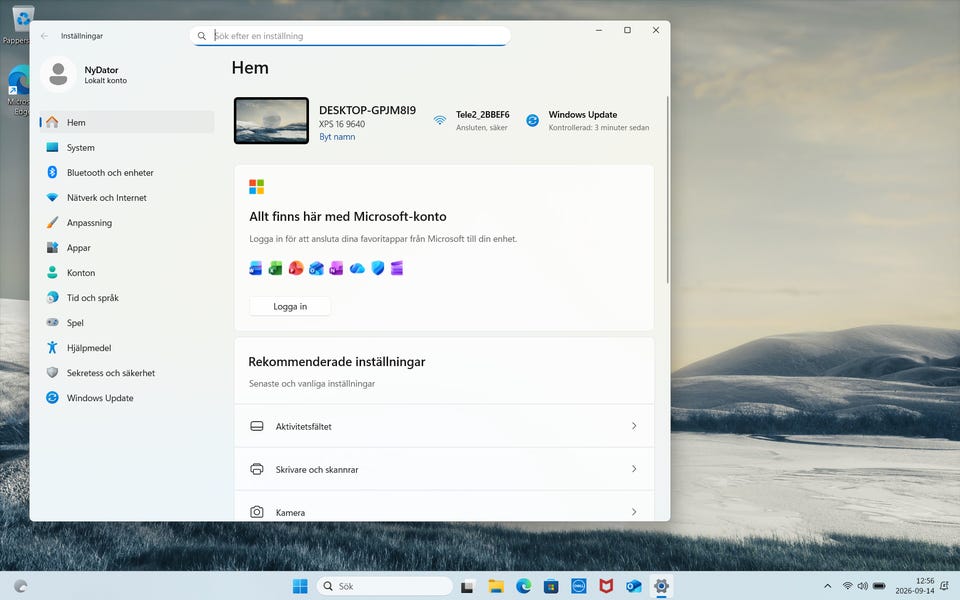Click the Byt namn link
The image size is (960, 600).
coord(337,137)
